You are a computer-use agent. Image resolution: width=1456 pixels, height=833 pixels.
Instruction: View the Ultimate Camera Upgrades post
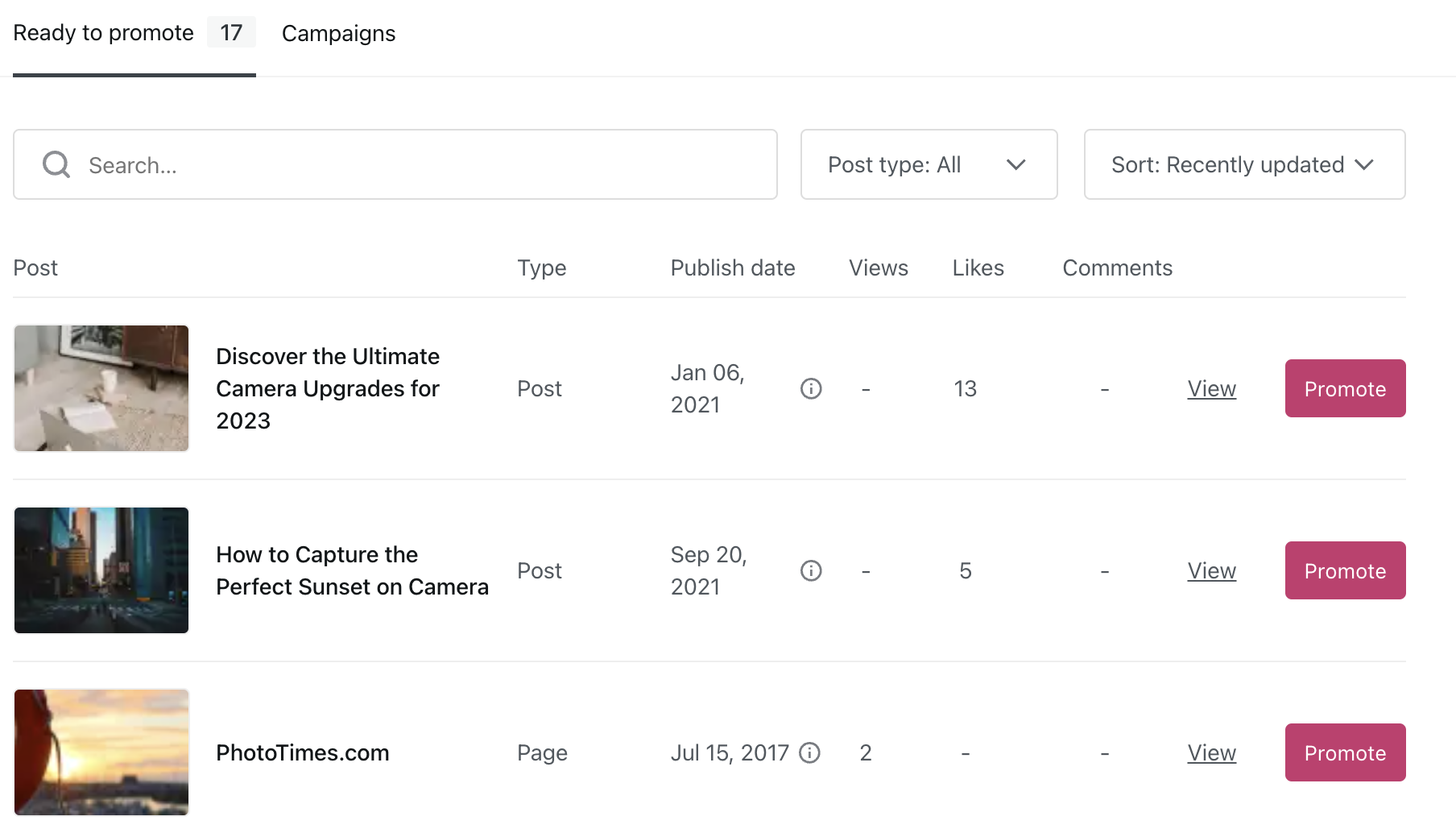(x=1211, y=388)
